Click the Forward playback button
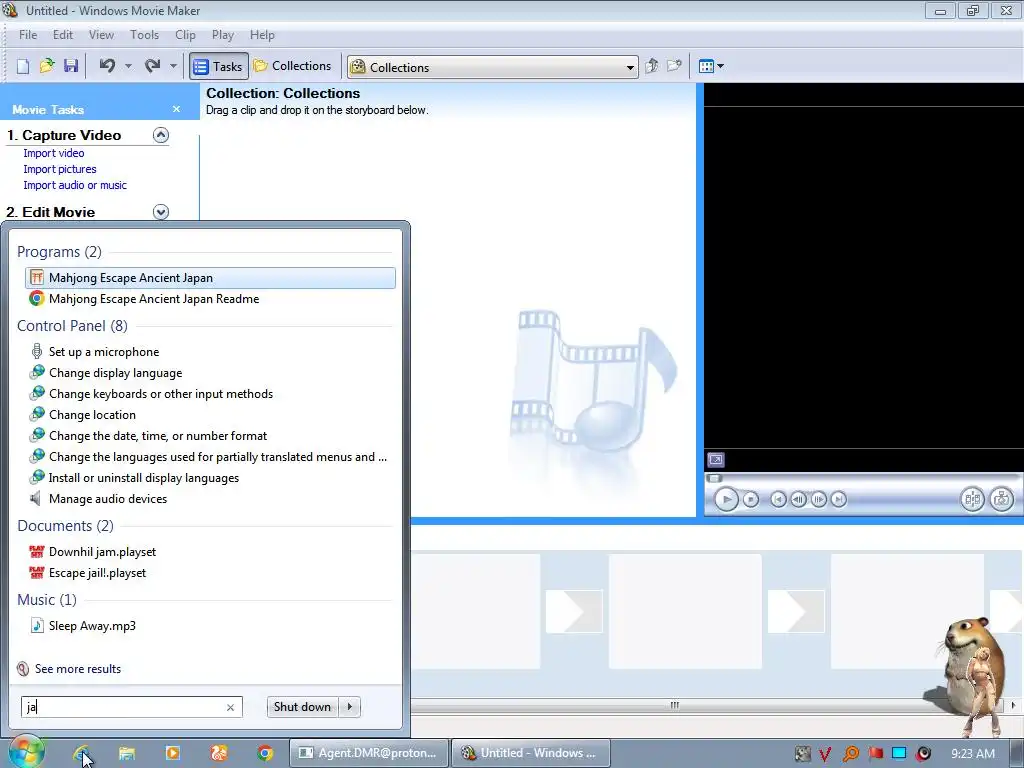Viewport: 1024px width, 768px height. (x=839, y=500)
